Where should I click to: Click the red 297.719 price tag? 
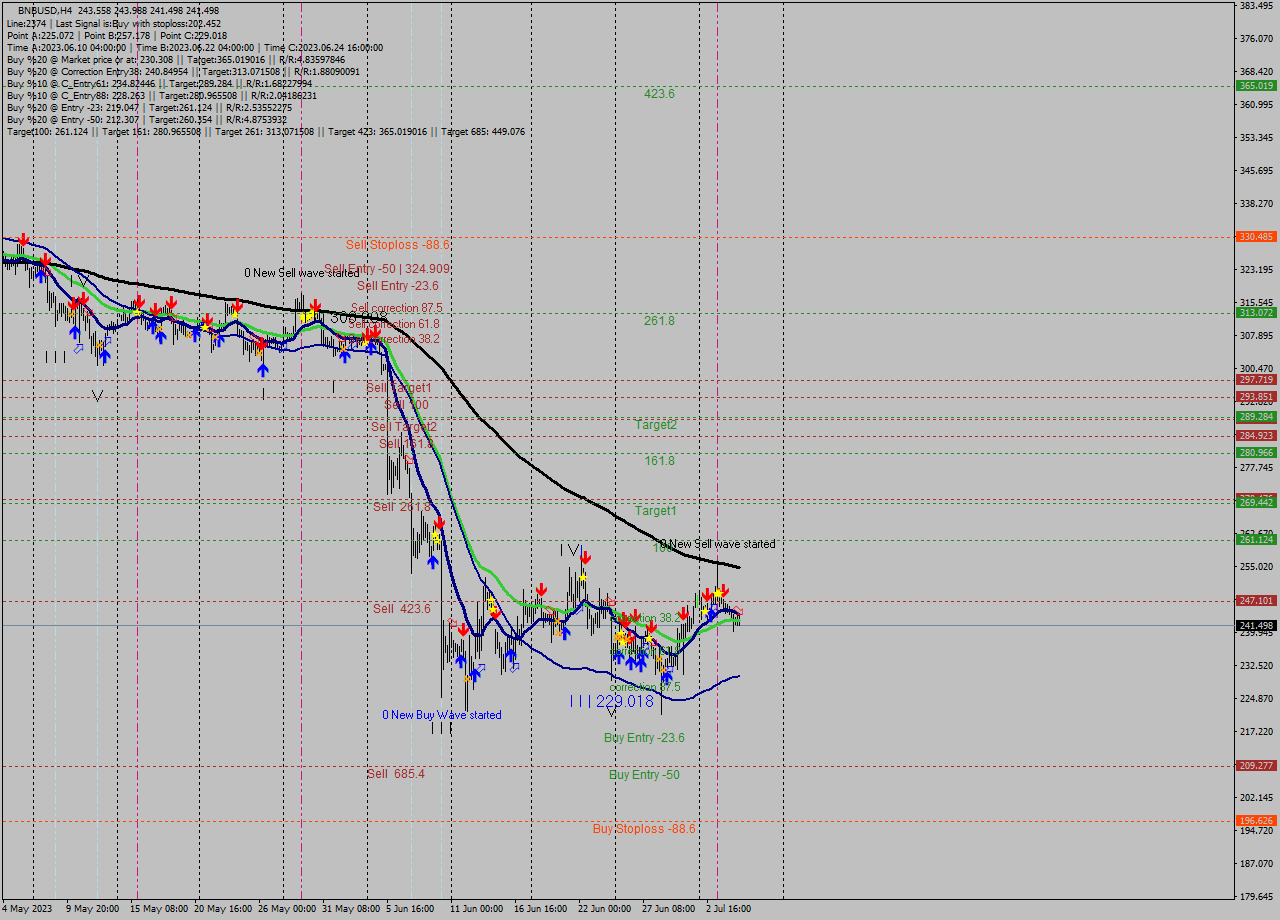[x=1256, y=379]
